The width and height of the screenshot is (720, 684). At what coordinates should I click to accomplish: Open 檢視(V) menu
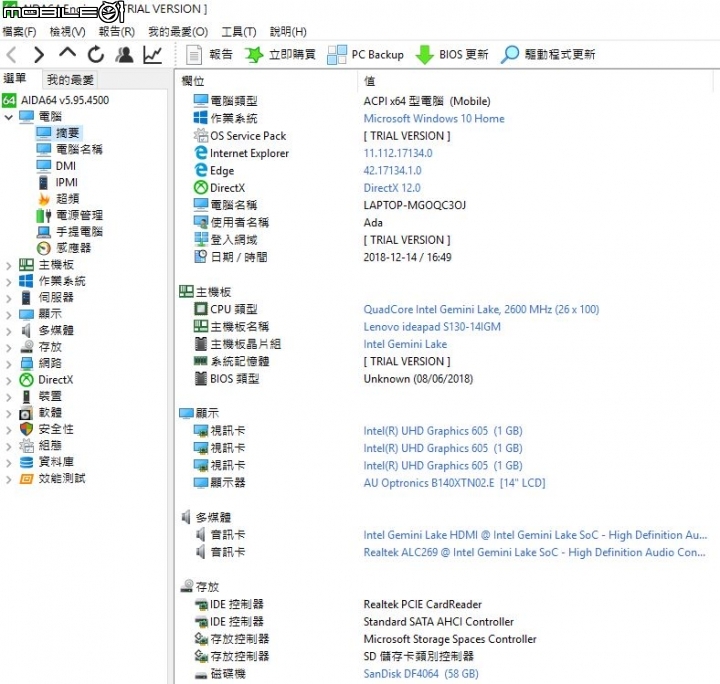click(68, 32)
